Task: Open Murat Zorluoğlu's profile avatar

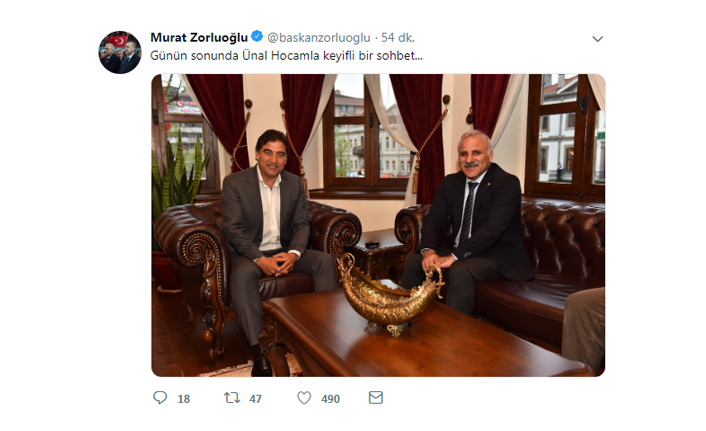Action: 120,52
